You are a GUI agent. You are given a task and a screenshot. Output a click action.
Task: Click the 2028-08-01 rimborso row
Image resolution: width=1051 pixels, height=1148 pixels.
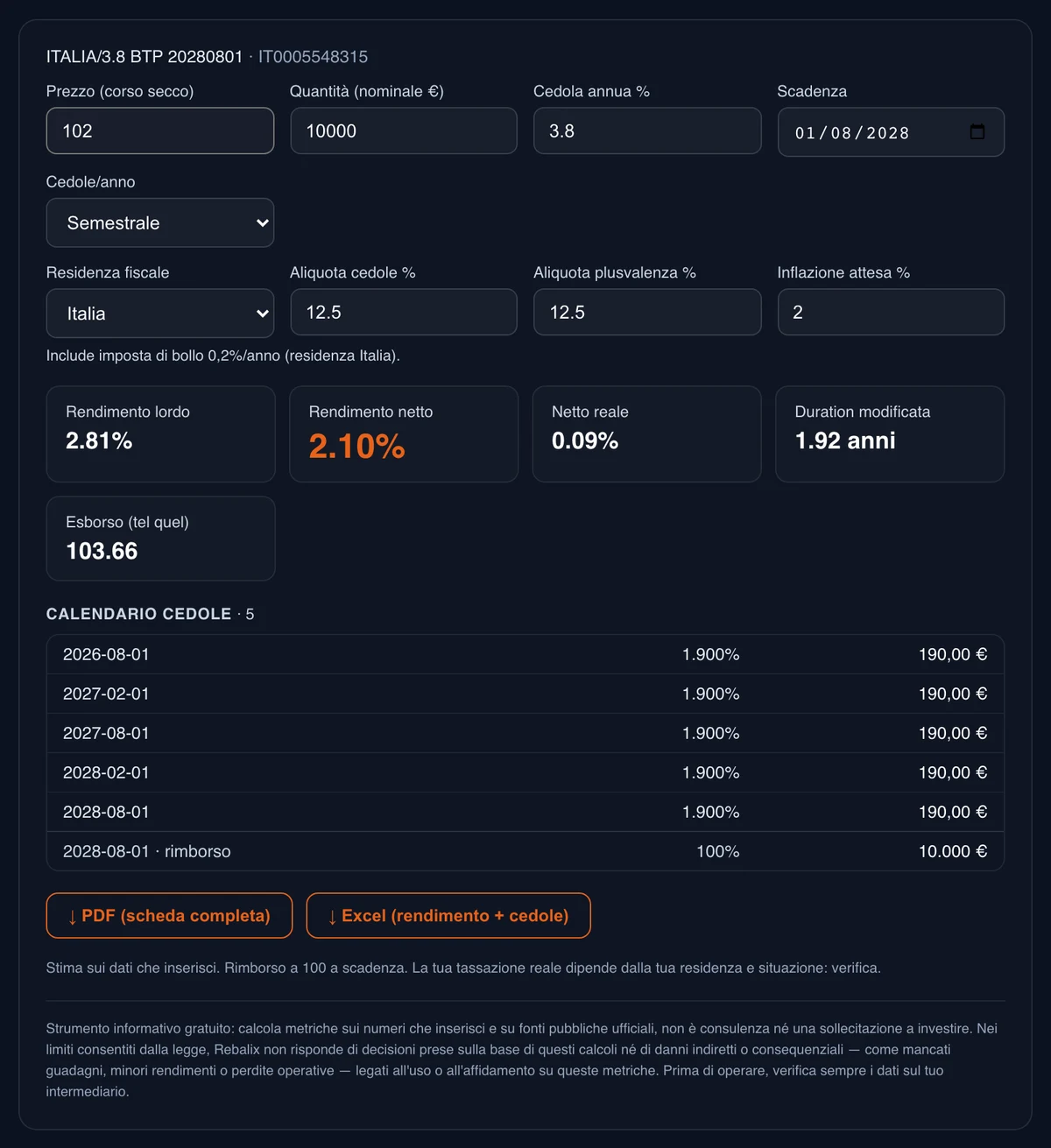[x=525, y=851]
